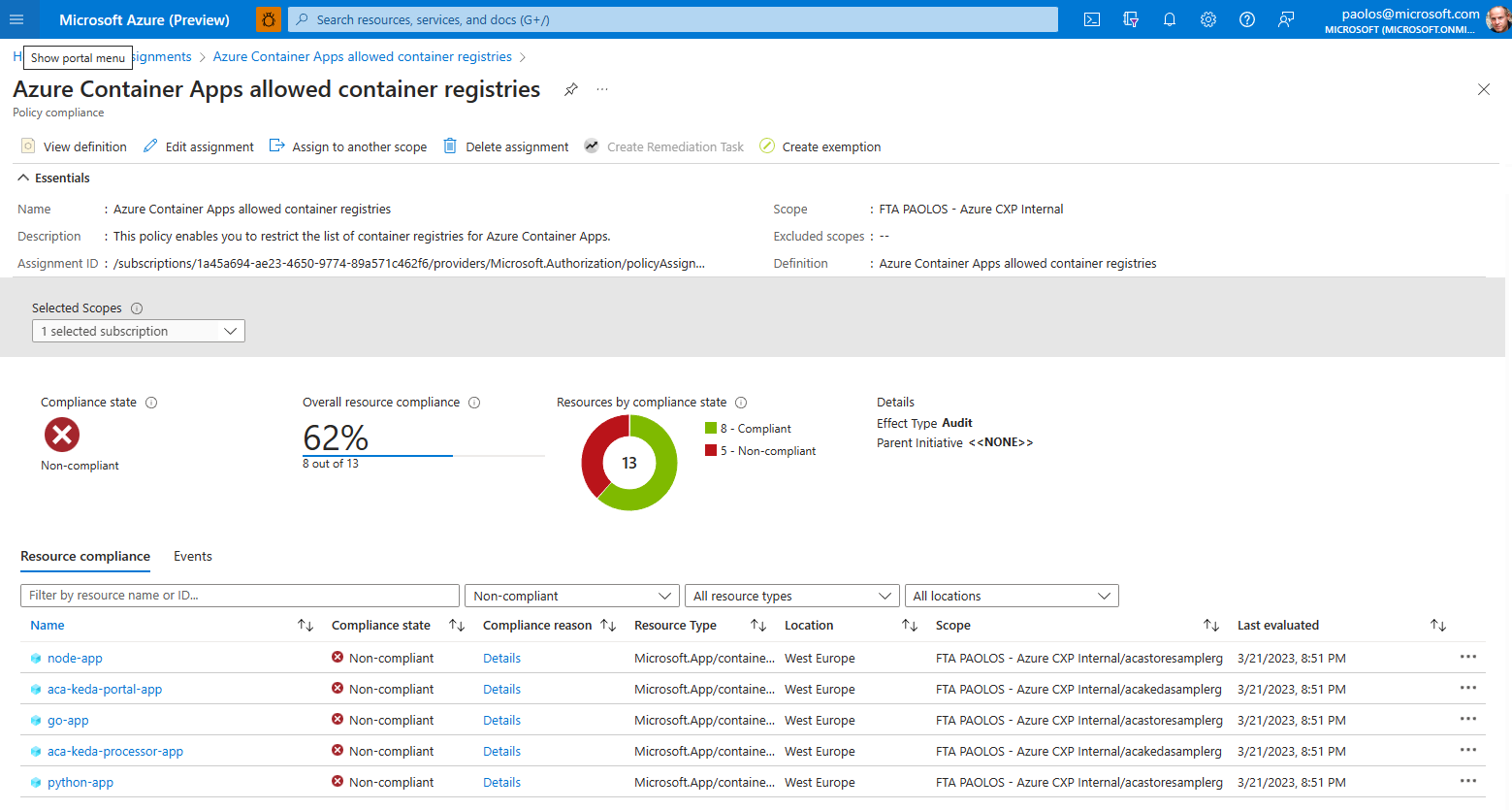This screenshot has height=810, width=1512.
Task: Sort by Location column
Action: (910, 626)
